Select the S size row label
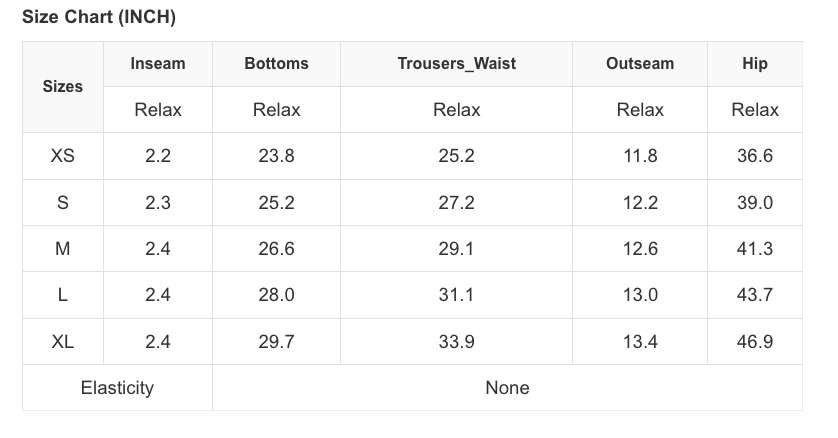Screen dimensions: 838x438 pos(62,203)
